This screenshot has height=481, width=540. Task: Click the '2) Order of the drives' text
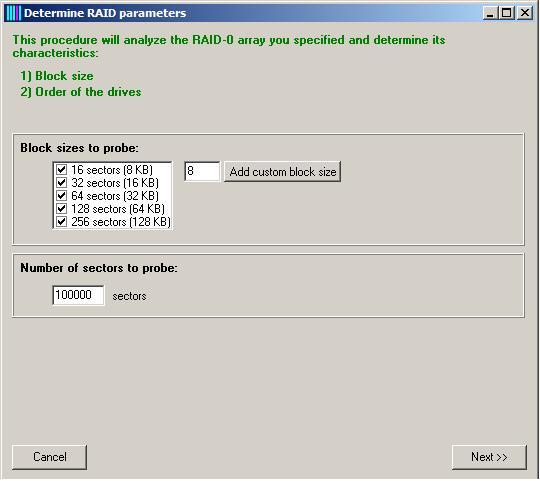click(81, 92)
